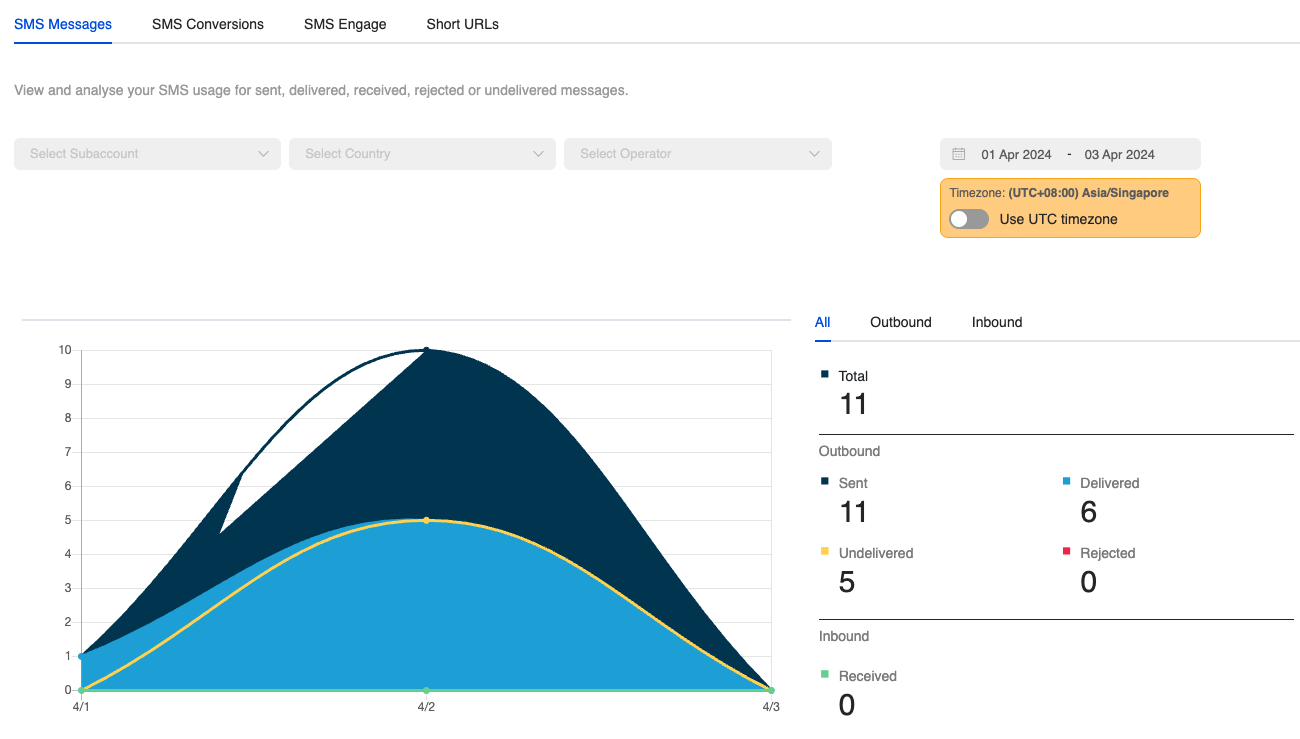The height and width of the screenshot is (739, 1300).
Task: Click the start date 01 Apr 2024
Action: tap(1016, 154)
